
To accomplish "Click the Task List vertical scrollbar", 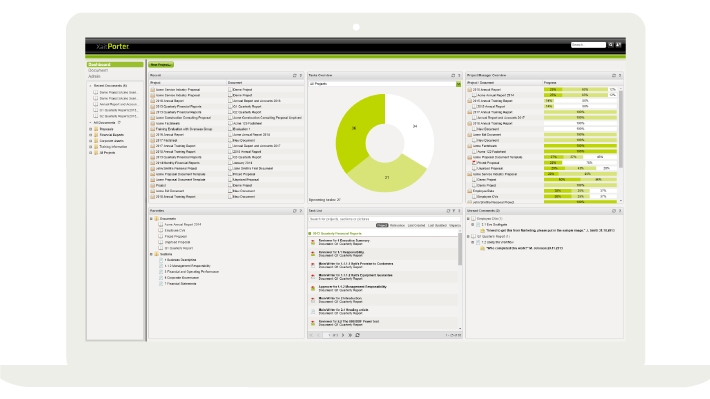I will (460, 249).
